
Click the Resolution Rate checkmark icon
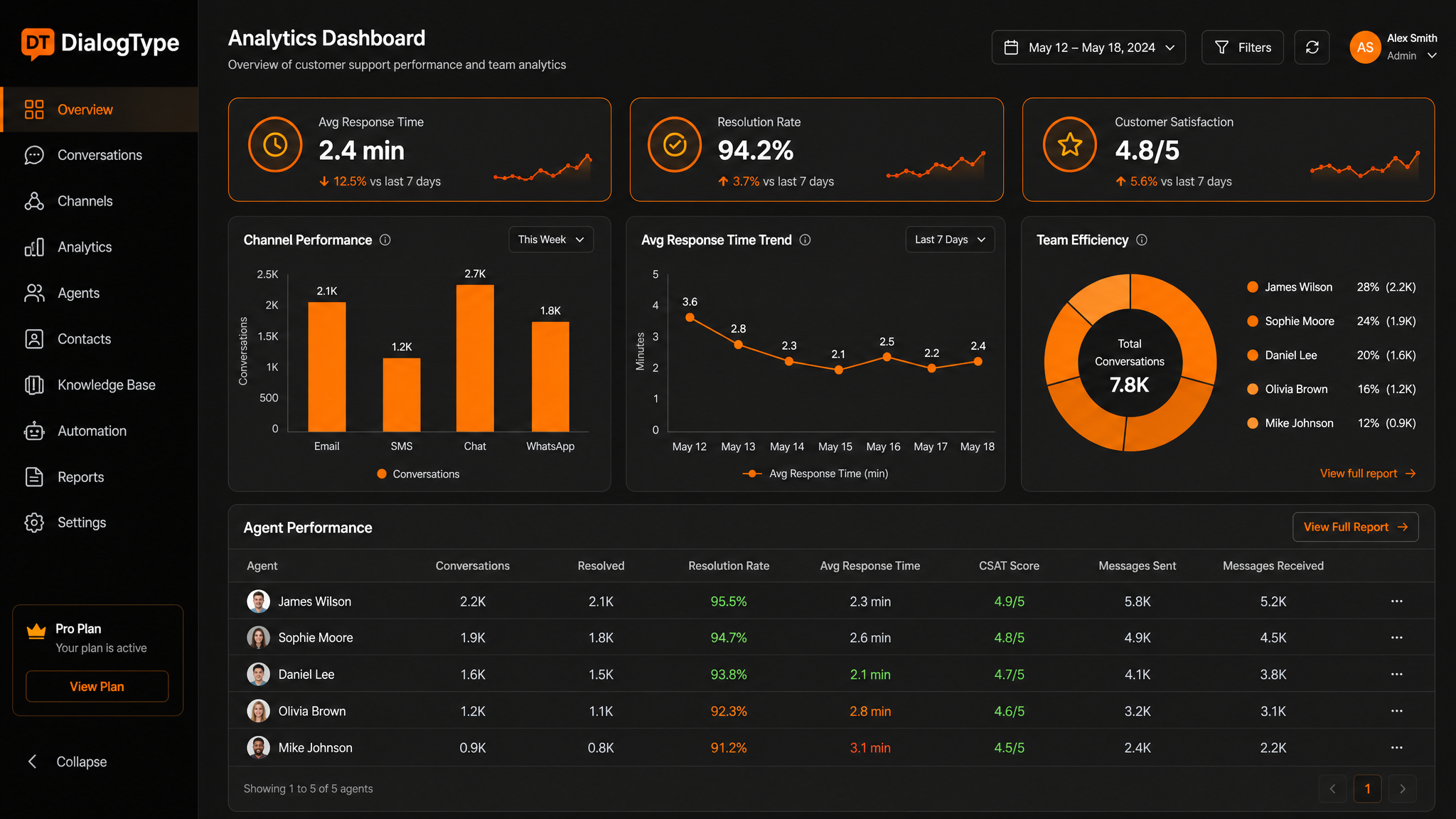coord(675,144)
